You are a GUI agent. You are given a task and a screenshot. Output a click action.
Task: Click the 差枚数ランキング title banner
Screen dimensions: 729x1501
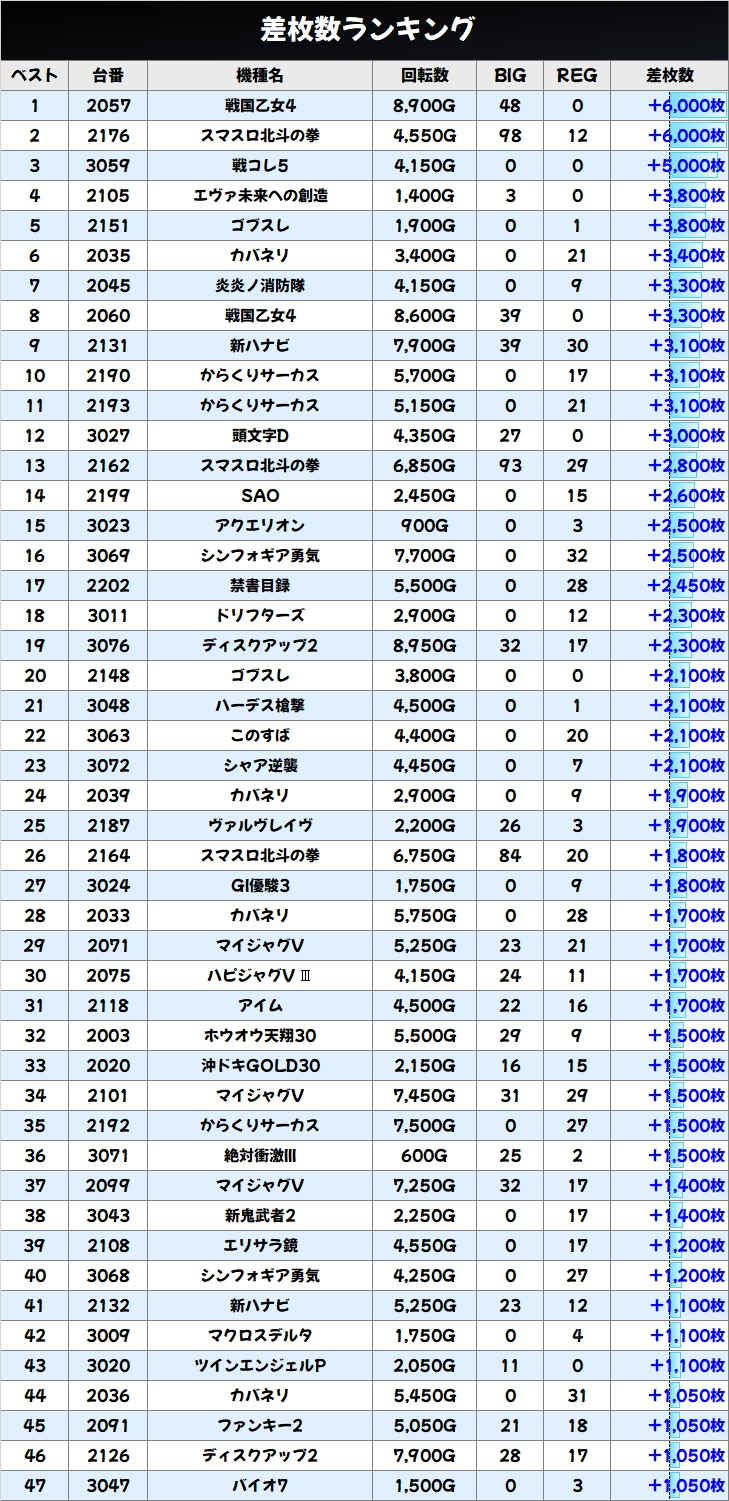coord(364,30)
